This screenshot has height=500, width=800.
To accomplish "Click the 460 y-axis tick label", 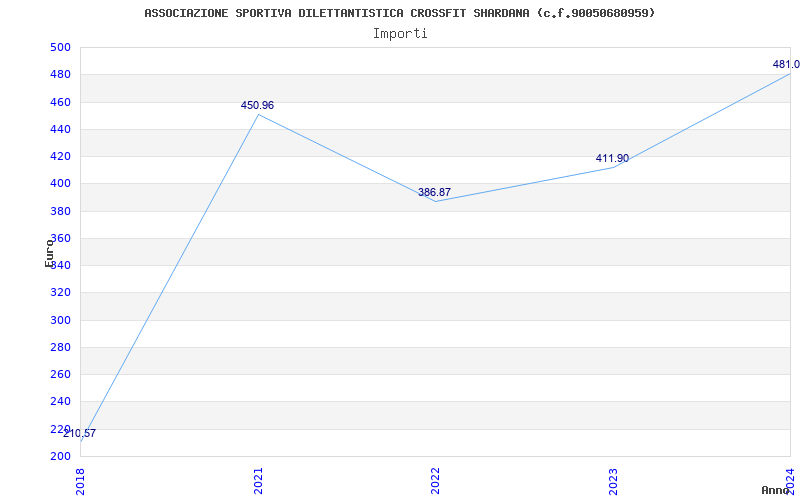I will (60, 103).
